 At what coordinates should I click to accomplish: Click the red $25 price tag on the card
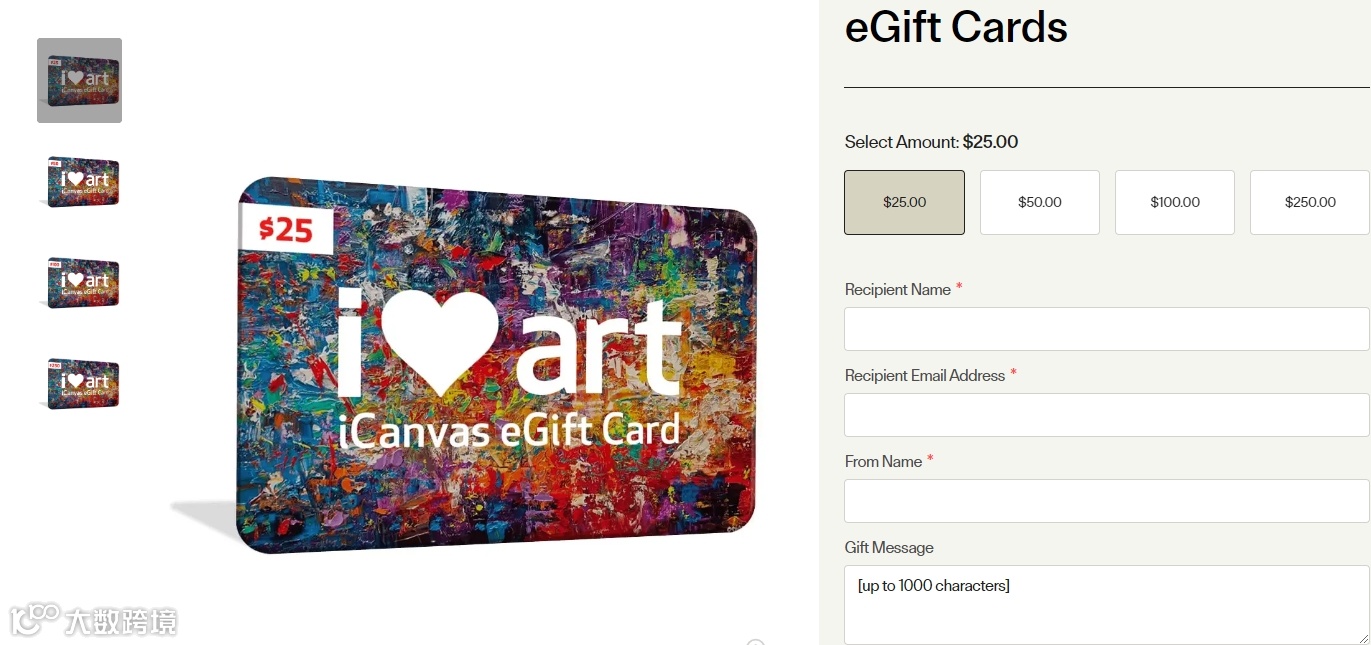286,229
